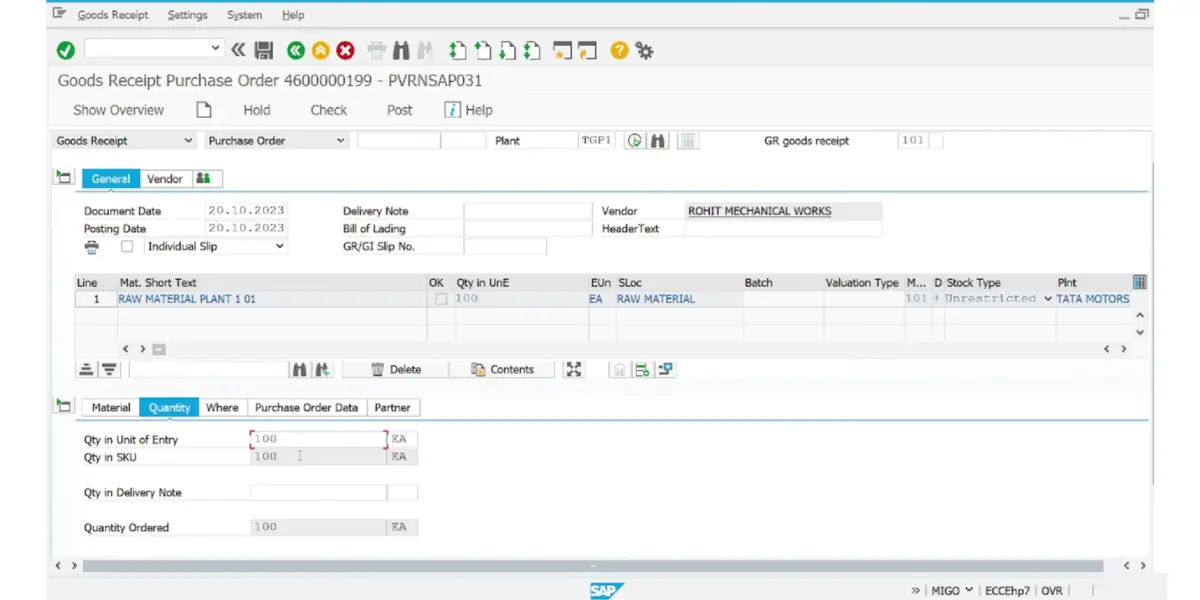The height and width of the screenshot is (600, 1200).
Task: Click the Bill of Lading input field
Action: point(528,228)
